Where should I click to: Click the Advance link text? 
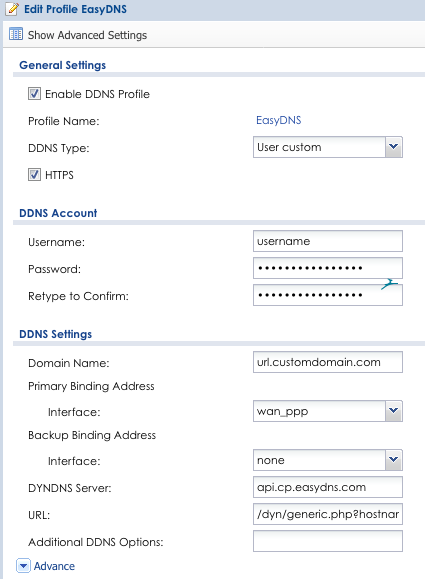54,566
